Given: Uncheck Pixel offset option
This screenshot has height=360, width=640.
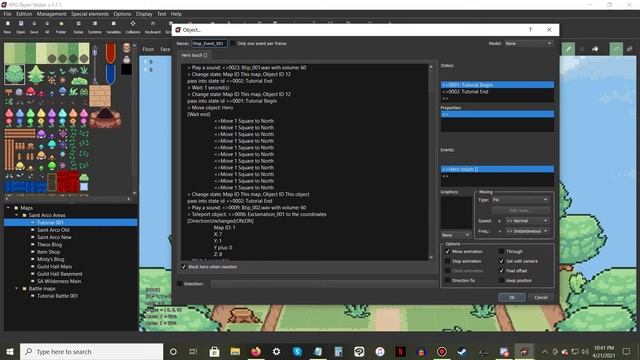Looking at the screenshot, I should tap(502, 271).
